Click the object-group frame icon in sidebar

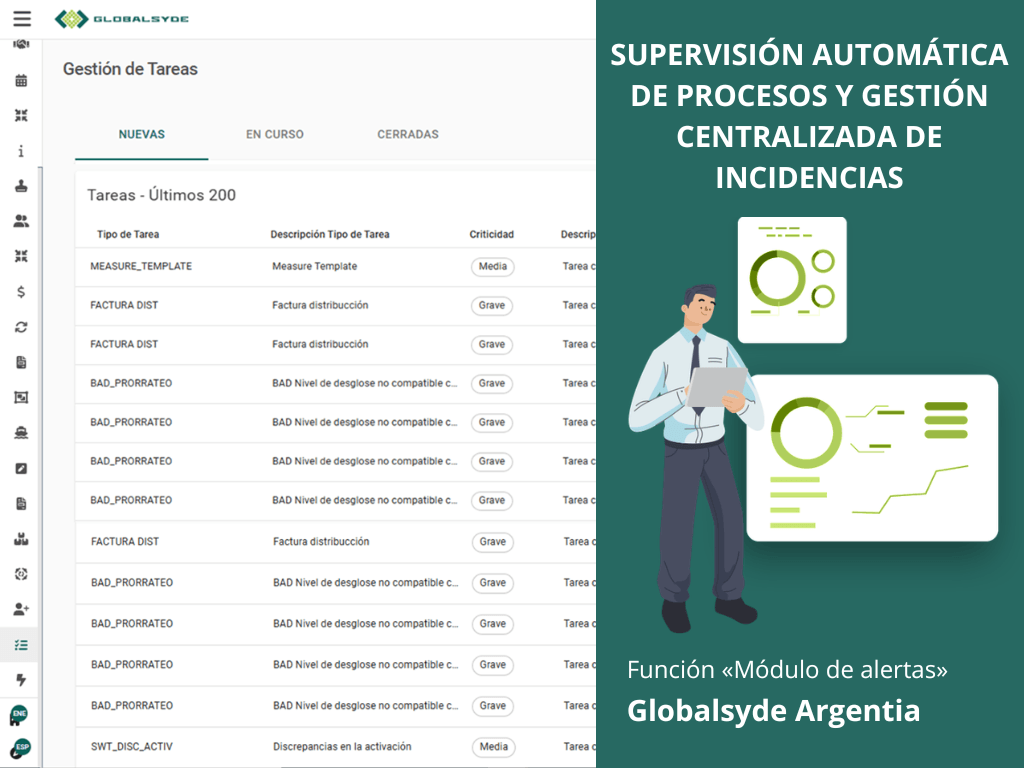click(21, 398)
